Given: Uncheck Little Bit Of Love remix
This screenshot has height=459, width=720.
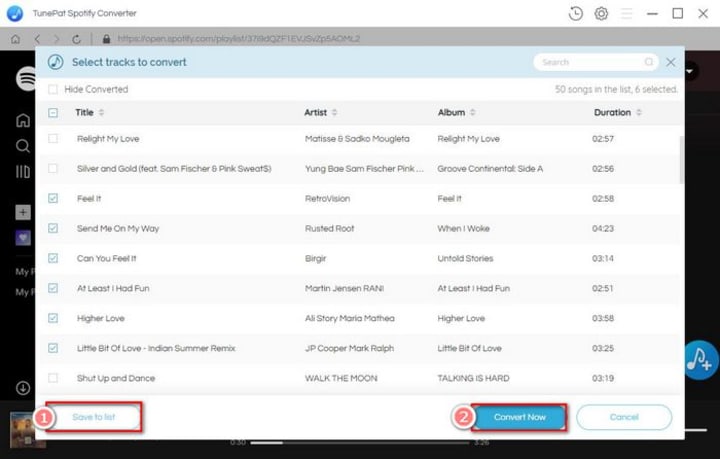Looking at the screenshot, I should tap(53, 348).
